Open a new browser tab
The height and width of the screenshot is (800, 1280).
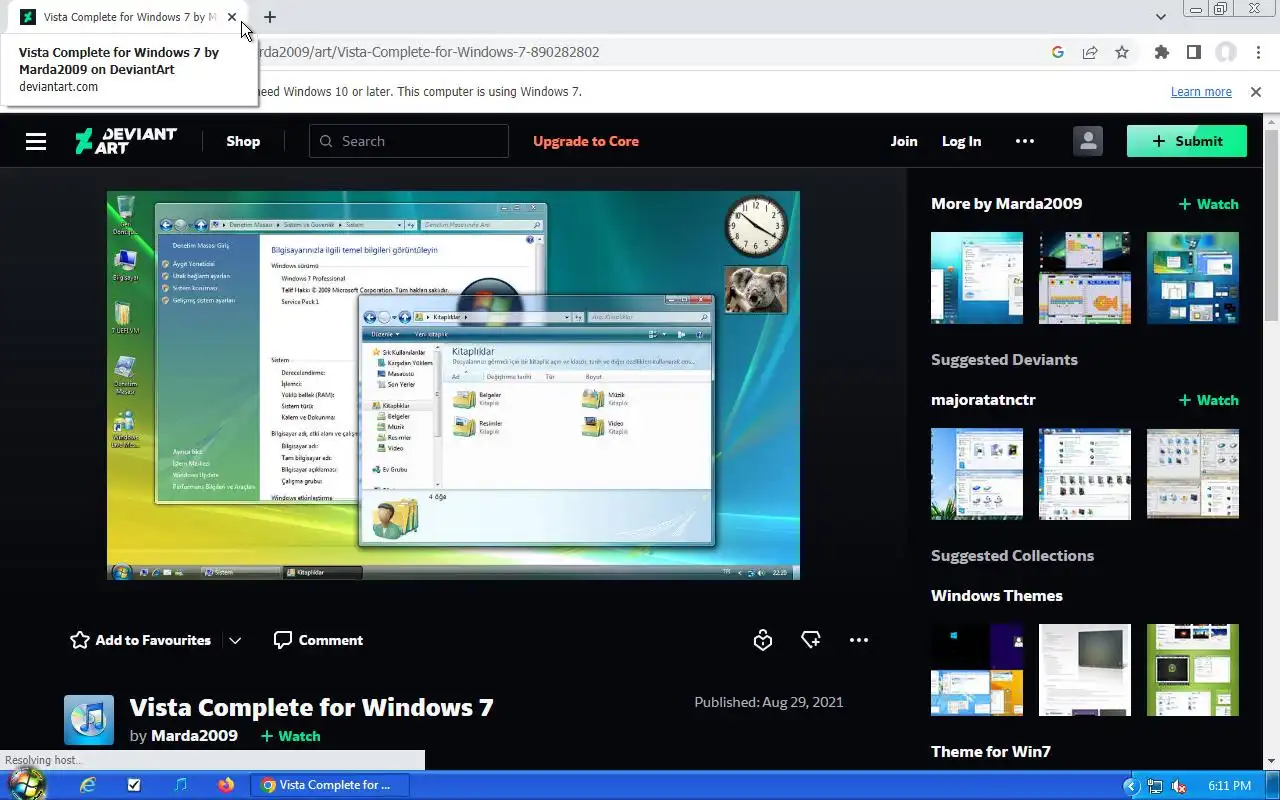(x=270, y=17)
